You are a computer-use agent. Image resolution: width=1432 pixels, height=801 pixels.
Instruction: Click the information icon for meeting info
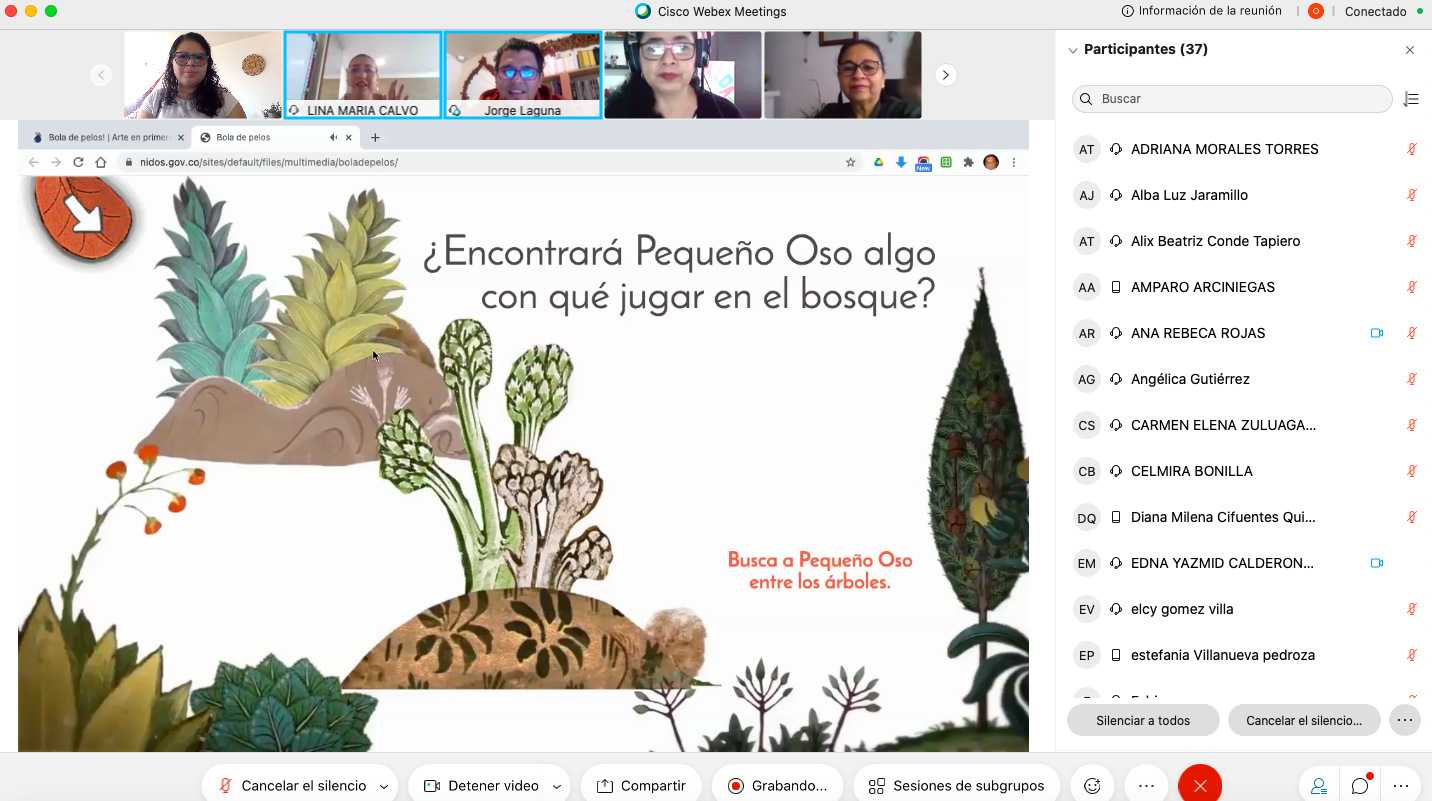[x=1128, y=11]
